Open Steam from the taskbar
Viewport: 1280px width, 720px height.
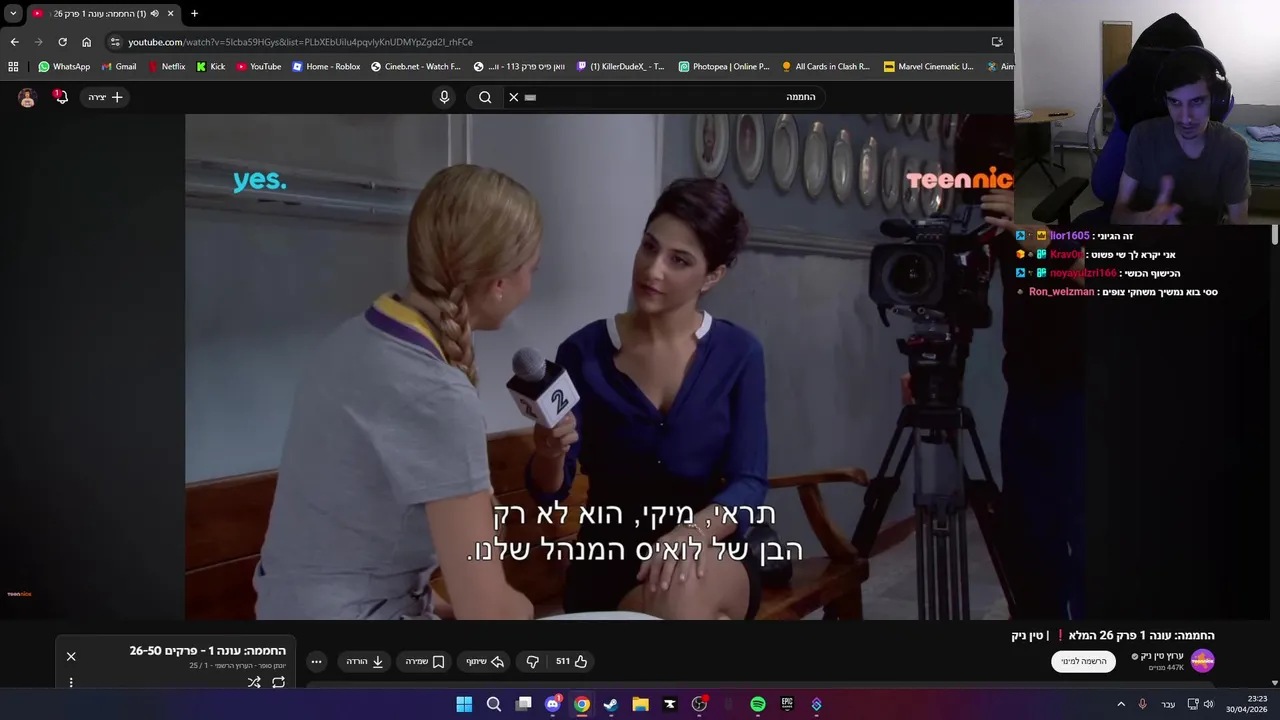pos(611,704)
